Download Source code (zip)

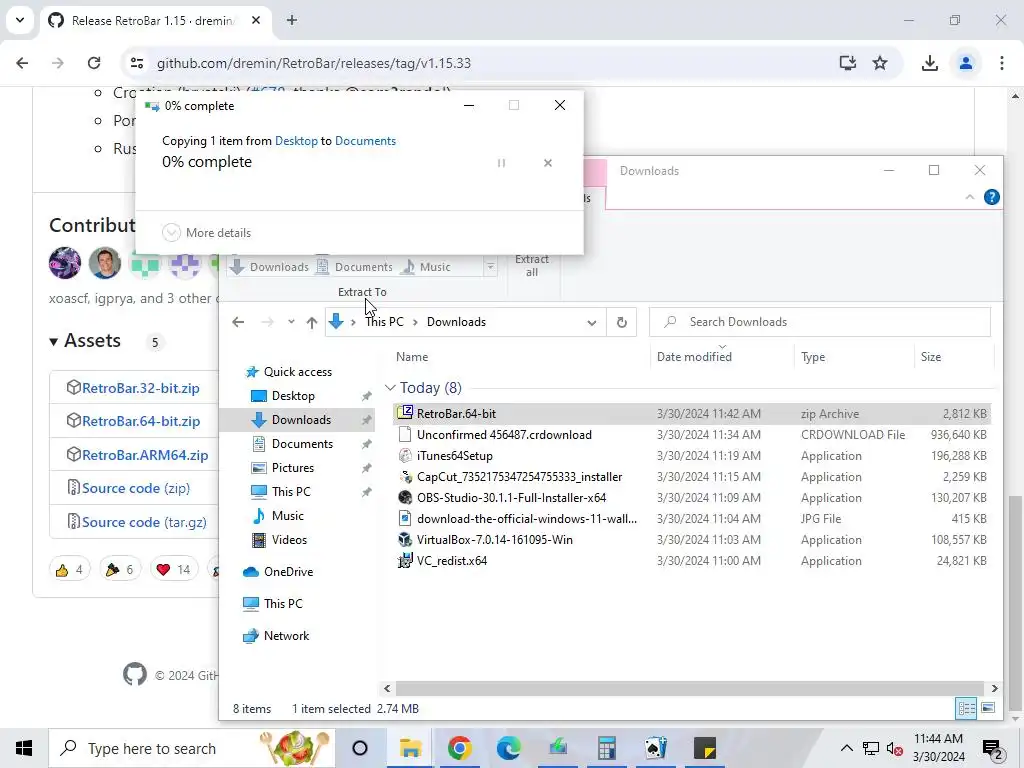(x=136, y=488)
